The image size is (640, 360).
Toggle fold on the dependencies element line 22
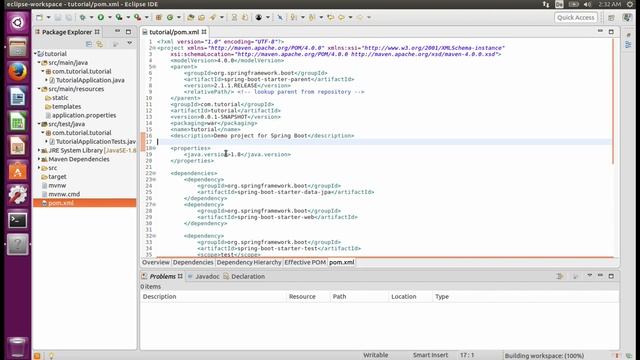[154, 173]
